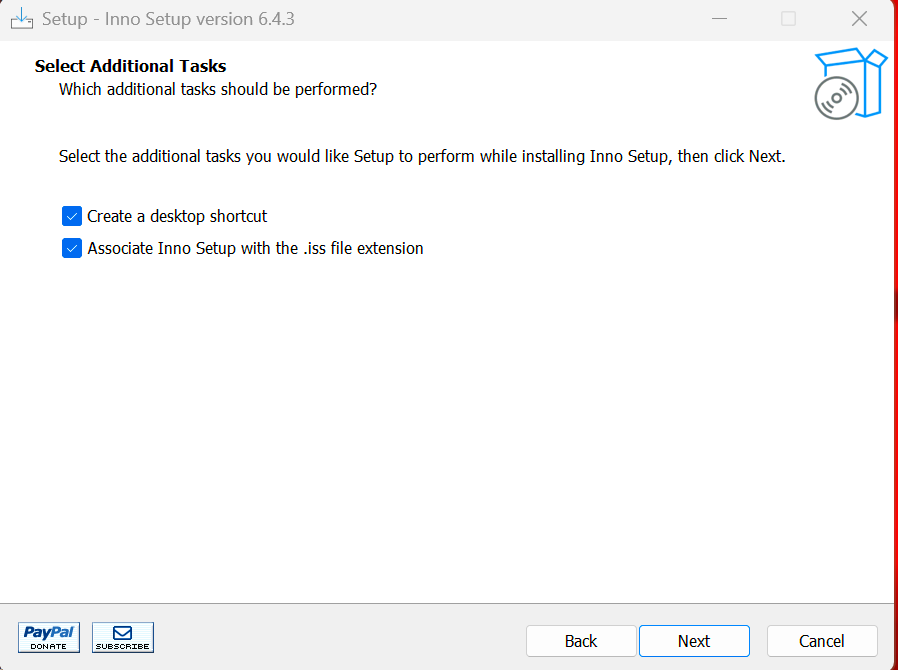Click the setup instructions text above the checkboxes

tap(421, 156)
